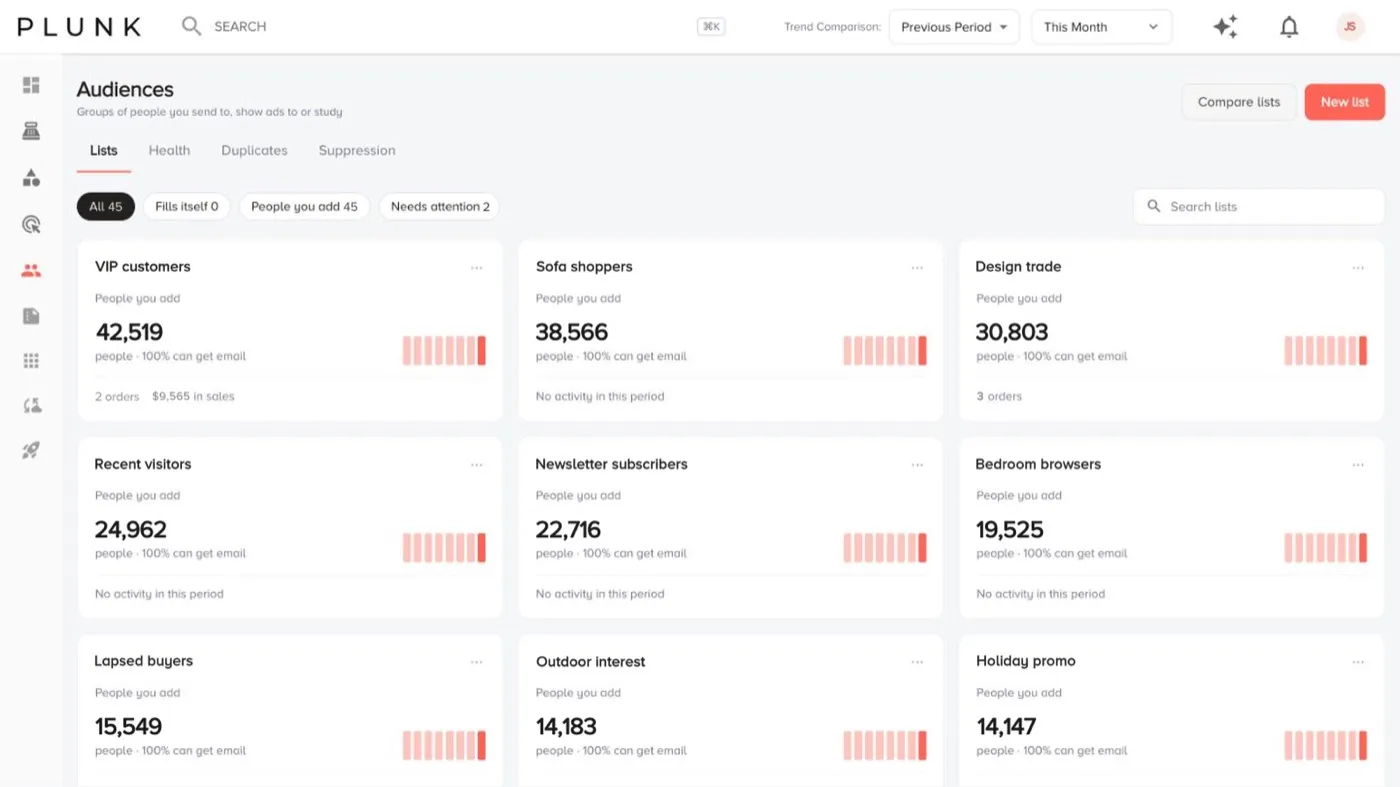Open the more options on VIP customers card
This screenshot has height=787, width=1400.
click(x=477, y=267)
